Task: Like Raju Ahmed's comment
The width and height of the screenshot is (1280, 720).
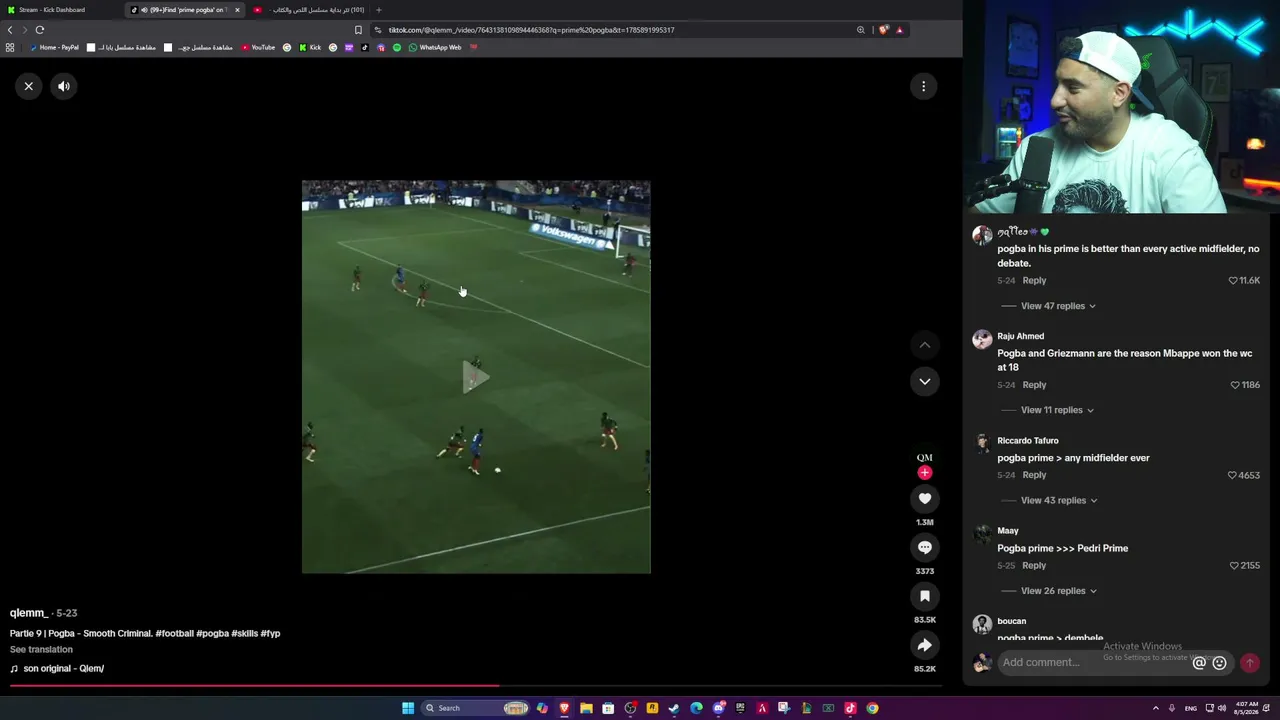Action: point(1235,385)
